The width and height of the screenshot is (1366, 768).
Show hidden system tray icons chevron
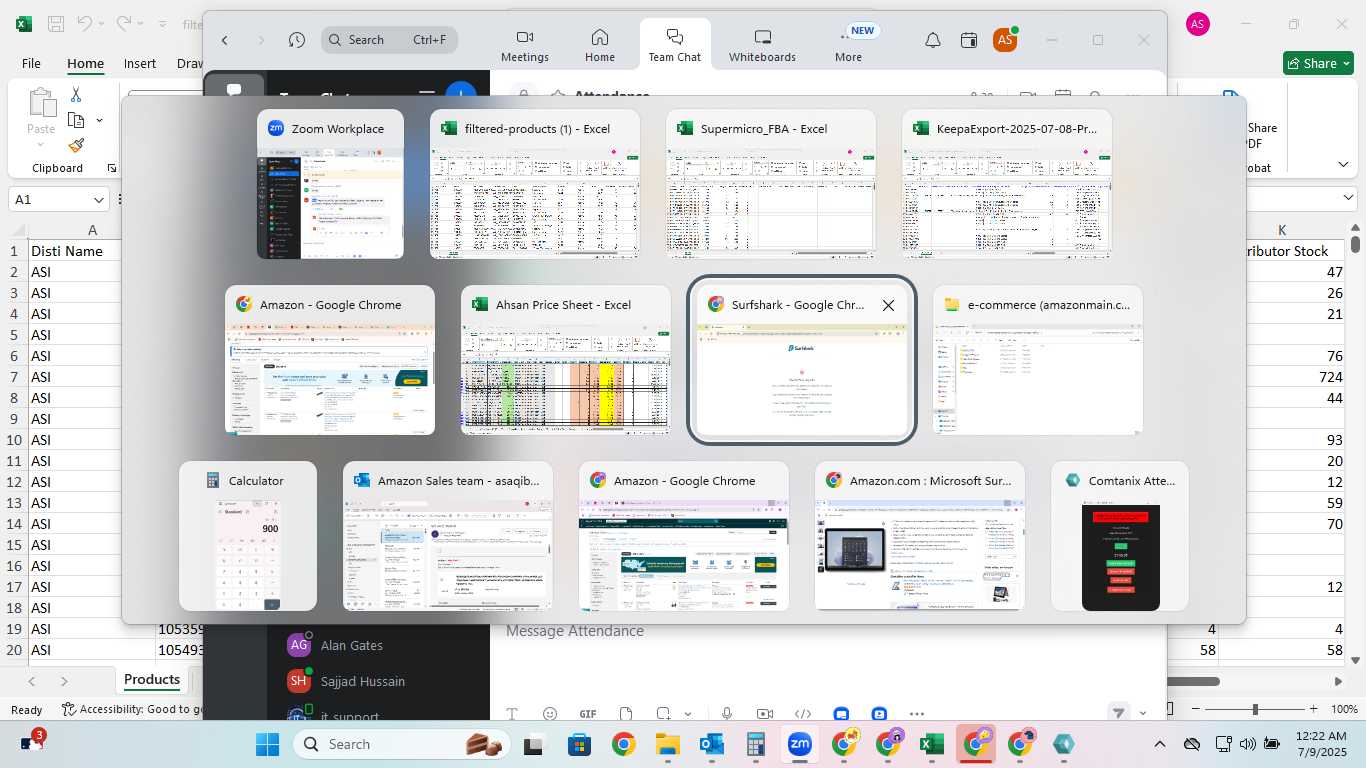tap(1160, 744)
